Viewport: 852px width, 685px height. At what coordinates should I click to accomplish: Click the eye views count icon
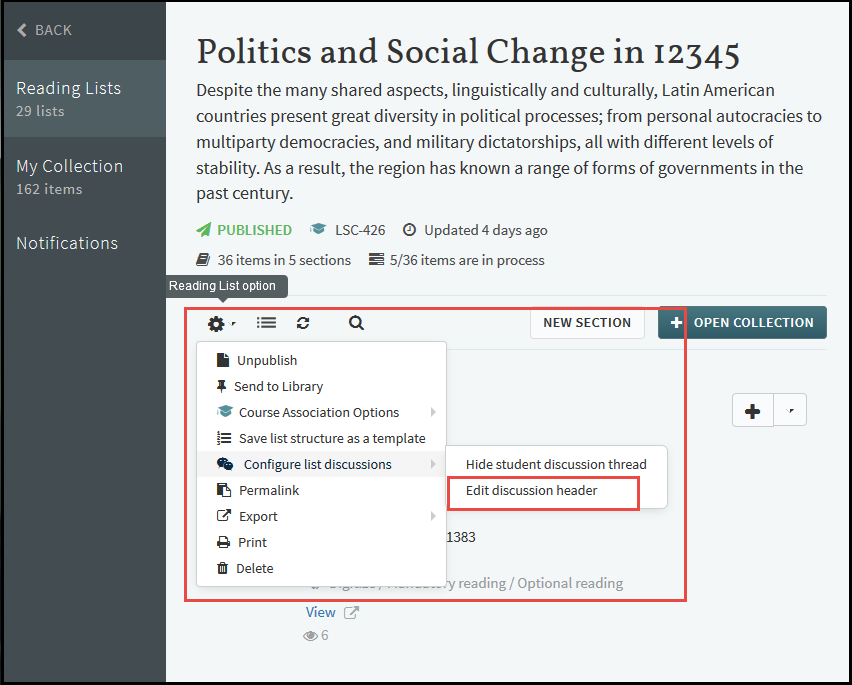(311, 635)
